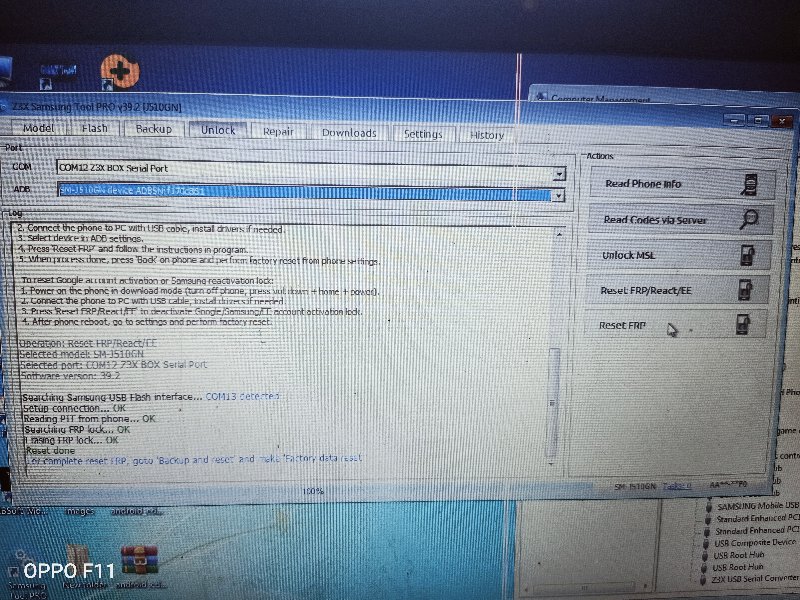Click phone icon on Read Phone Info
Viewport: 800px width, 600px height.
[x=749, y=185]
